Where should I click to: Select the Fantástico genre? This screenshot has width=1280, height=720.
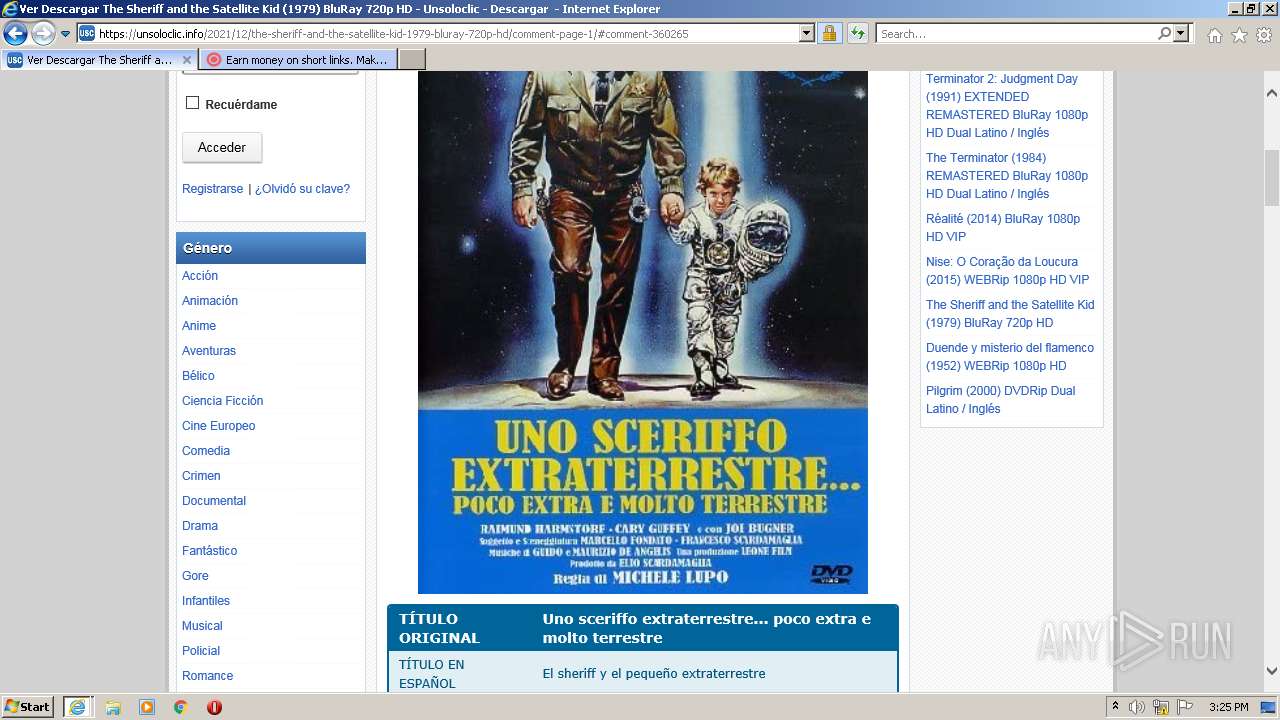tap(210, 551)
